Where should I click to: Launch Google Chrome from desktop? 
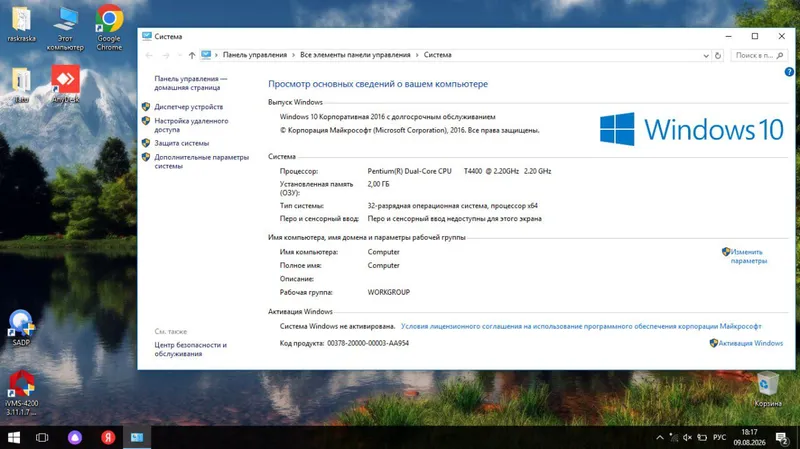coord(109,28)
